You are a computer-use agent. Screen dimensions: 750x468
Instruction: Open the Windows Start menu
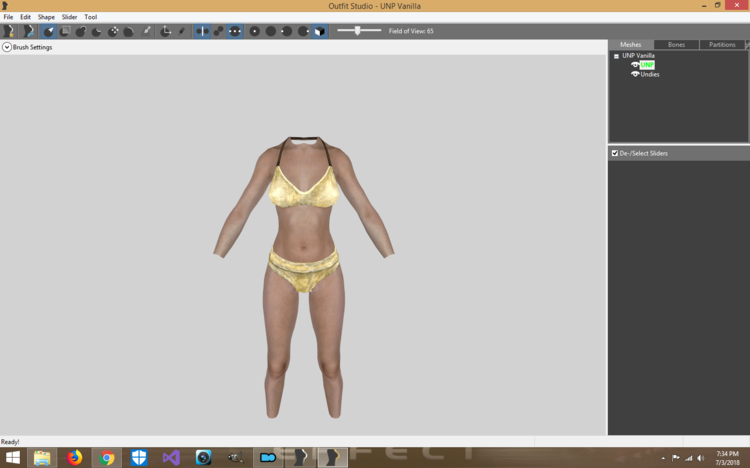12,458
